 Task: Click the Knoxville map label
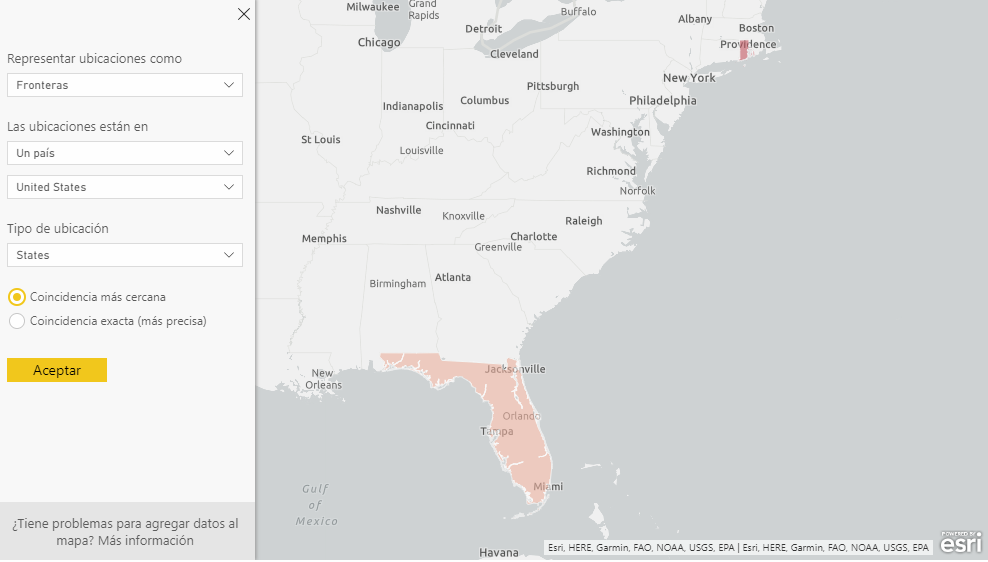pyautogui.click(x=463, y=216)
